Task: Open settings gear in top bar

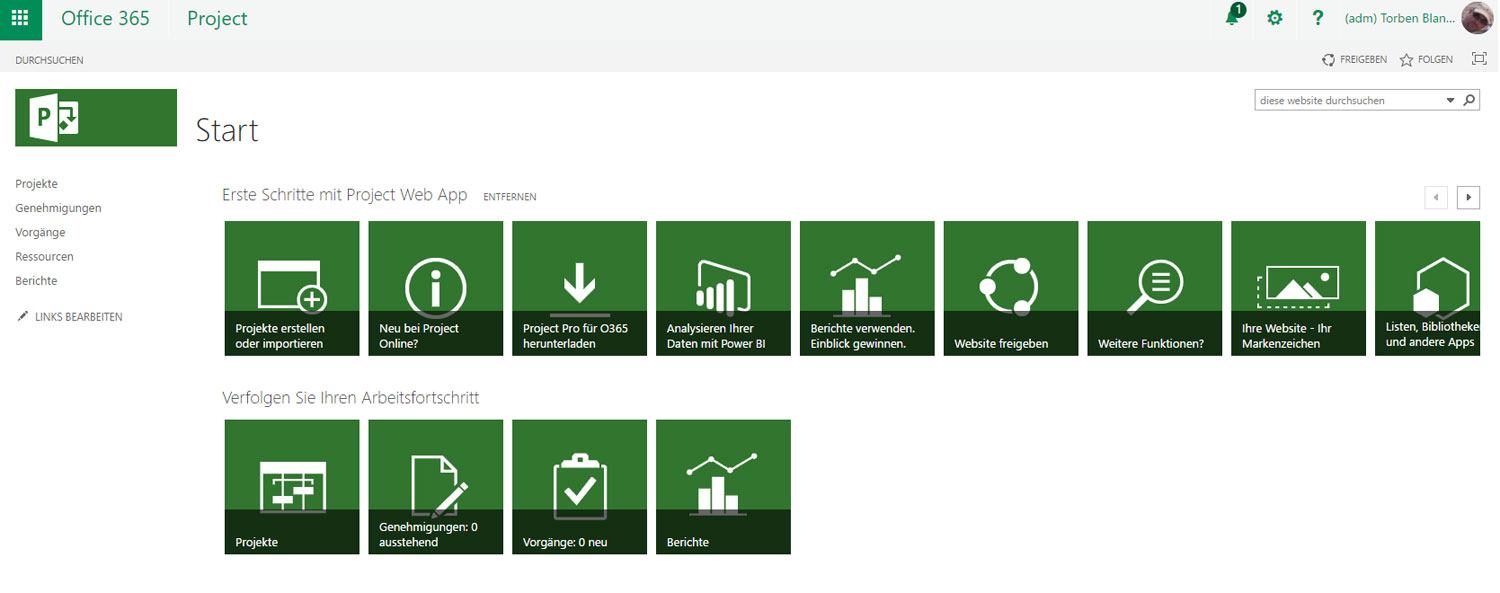Action: coord(1274,18)
